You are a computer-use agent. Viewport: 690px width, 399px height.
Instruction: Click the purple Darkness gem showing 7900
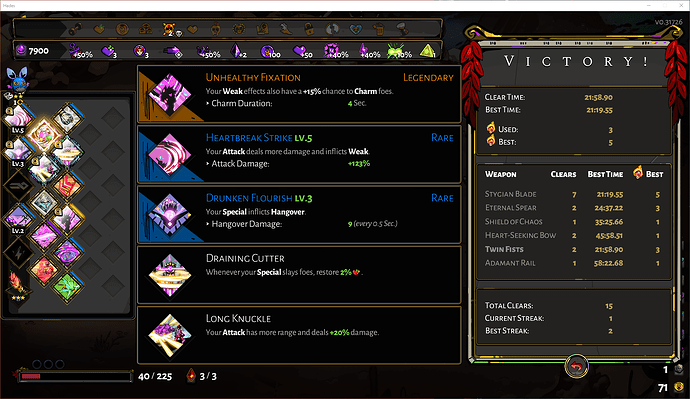coord(21,50)
